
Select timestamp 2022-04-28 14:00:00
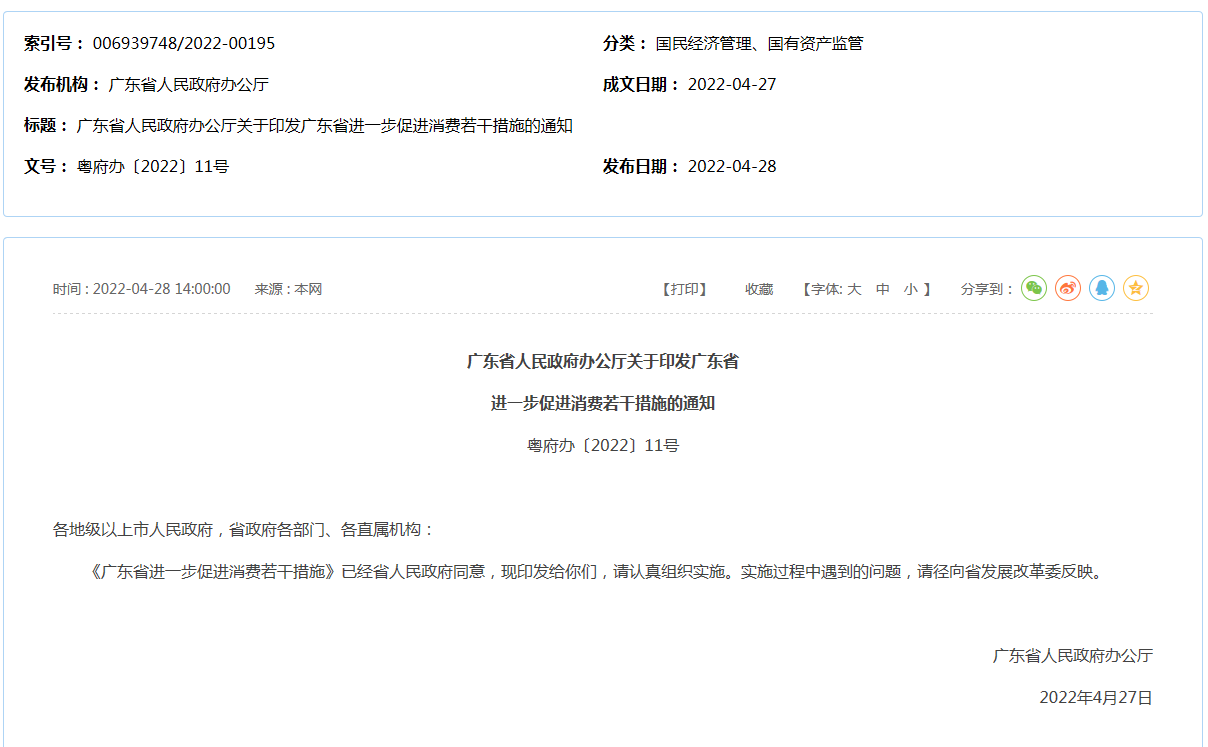tap(161, 289)
